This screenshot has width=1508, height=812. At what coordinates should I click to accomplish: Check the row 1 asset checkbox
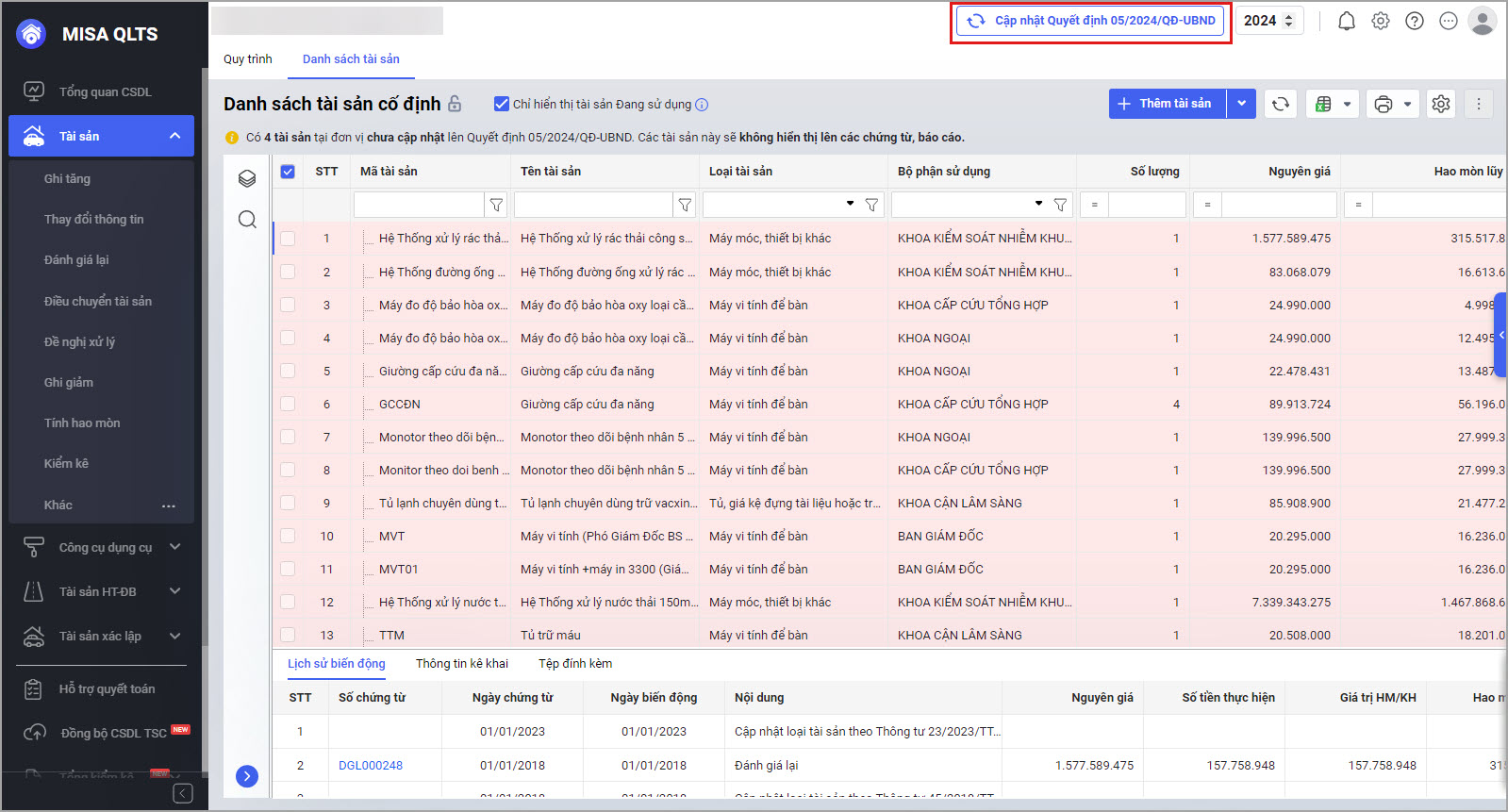[x=288, y=239]
